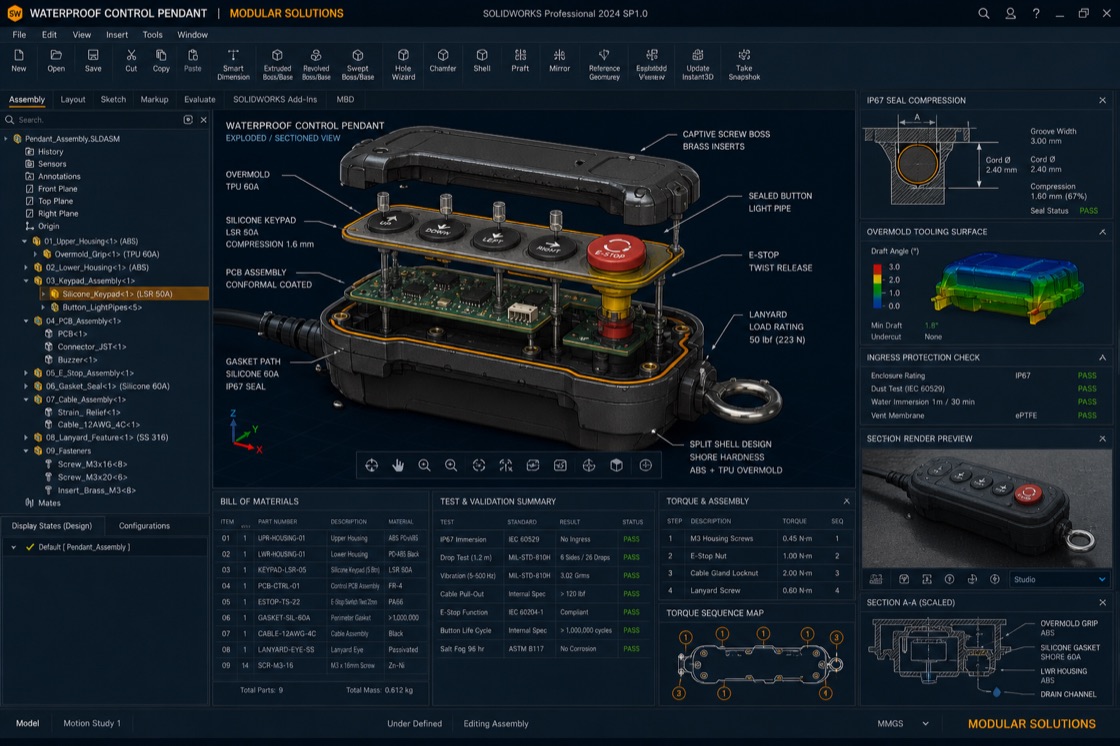1120x746 pixels.
Task: Close the Section Render Preview panel
Action: [1102, 439]
